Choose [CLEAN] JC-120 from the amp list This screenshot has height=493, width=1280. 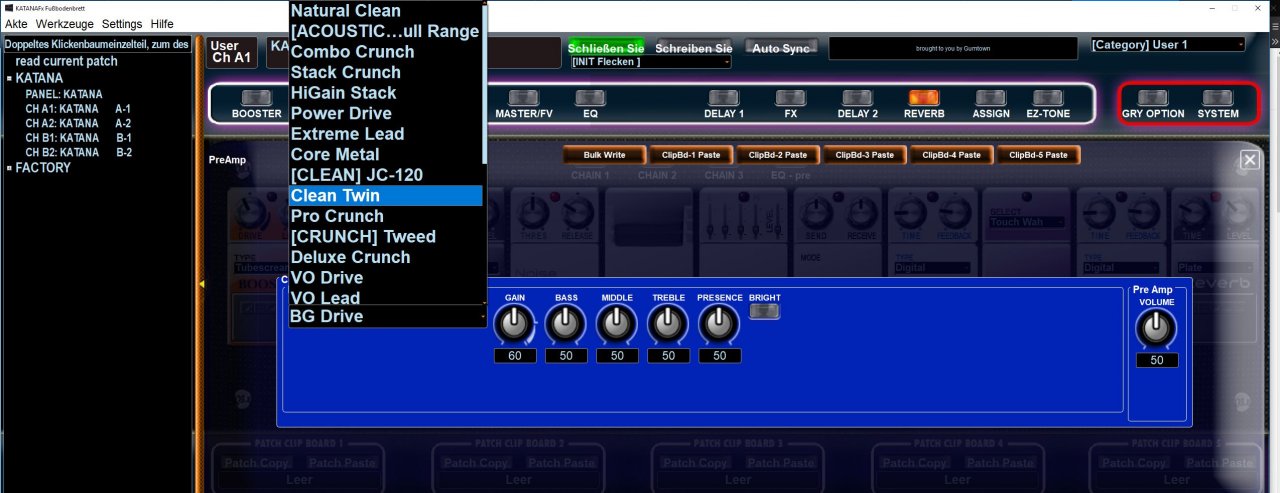point(385,175)
